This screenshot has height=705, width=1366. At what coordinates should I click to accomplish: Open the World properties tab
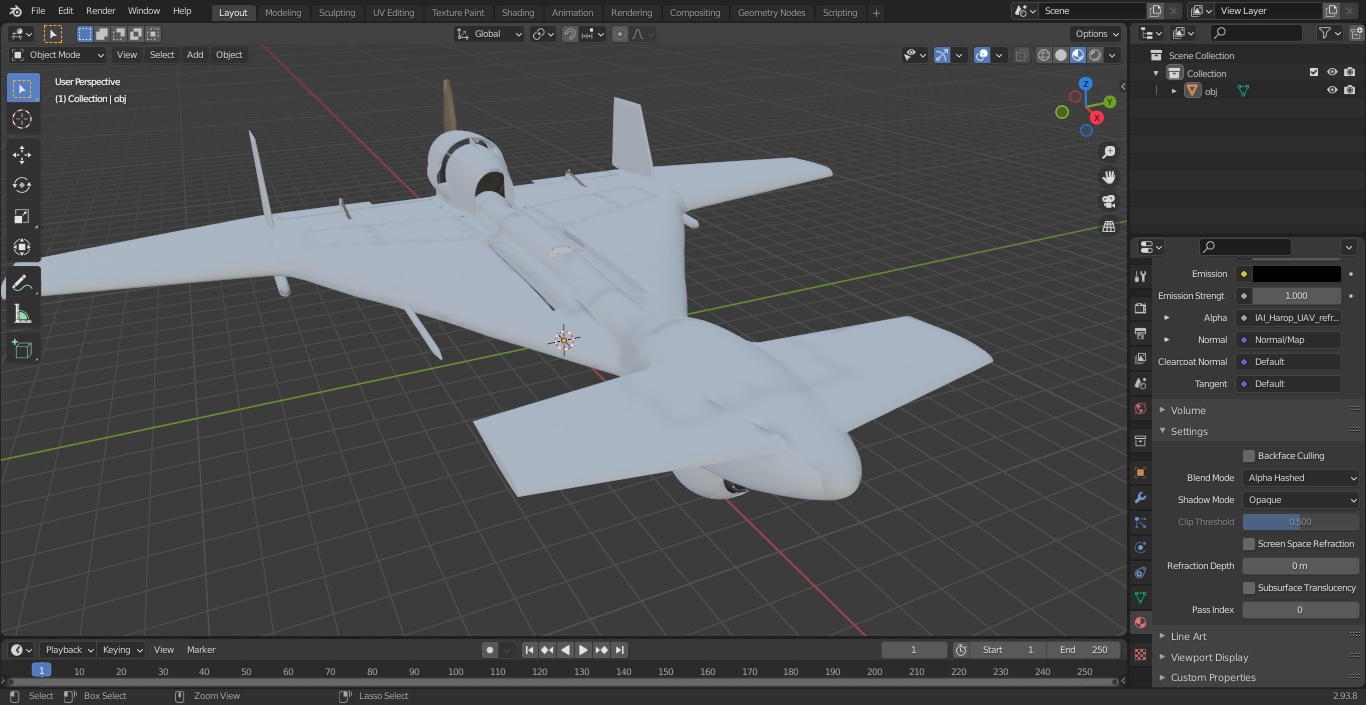pyautogui.click(x=1140, y=408)
